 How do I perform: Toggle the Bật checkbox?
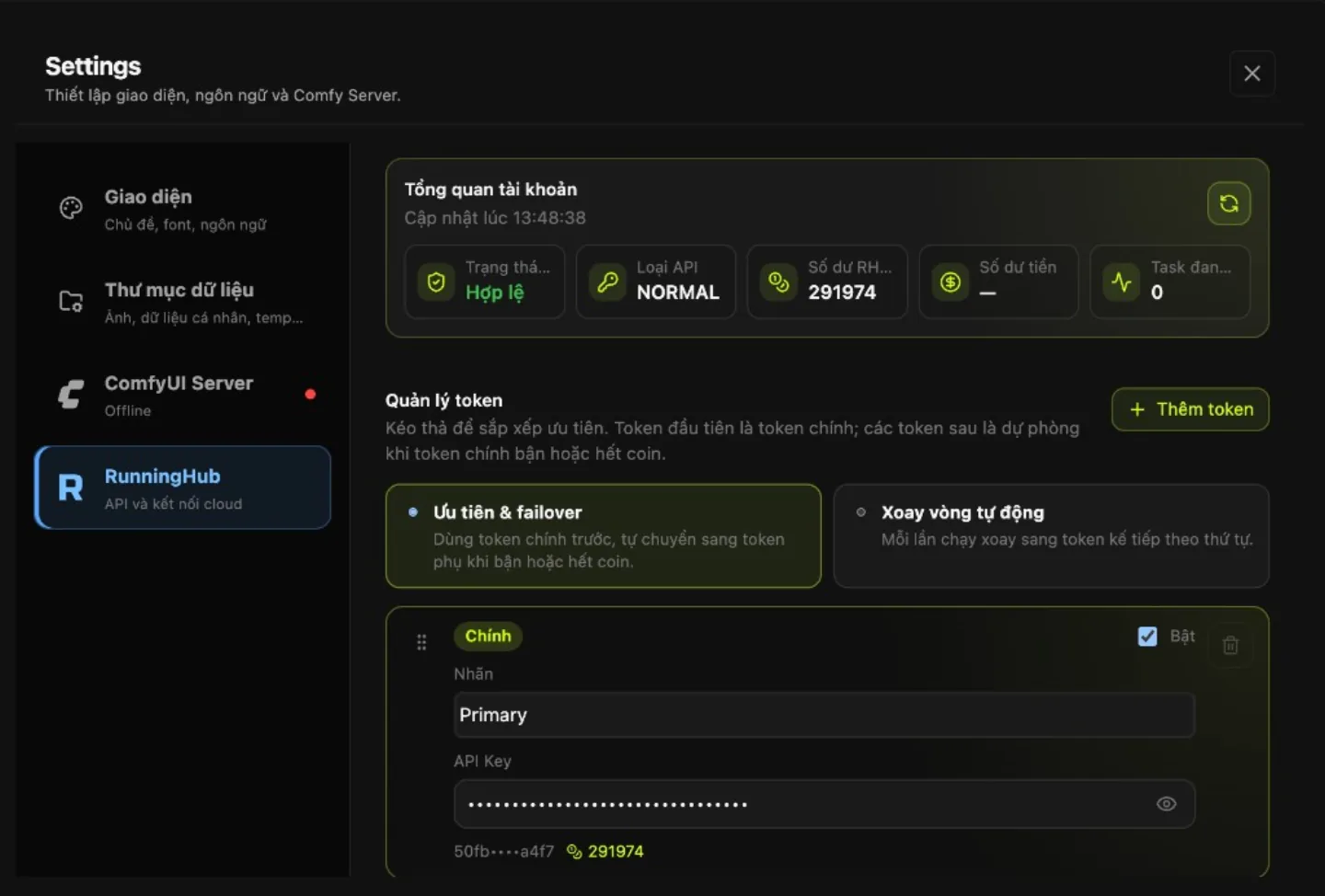tap(1147, 637)
